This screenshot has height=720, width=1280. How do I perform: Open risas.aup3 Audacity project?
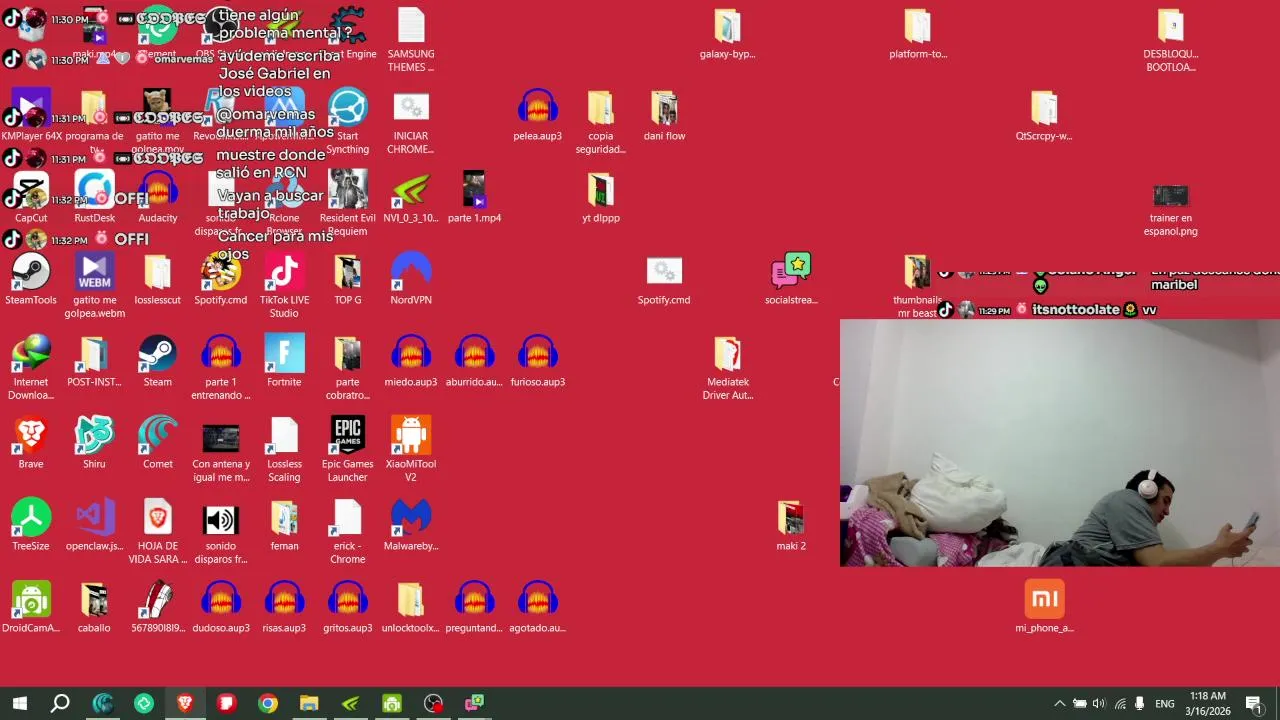tap(284, 608)
